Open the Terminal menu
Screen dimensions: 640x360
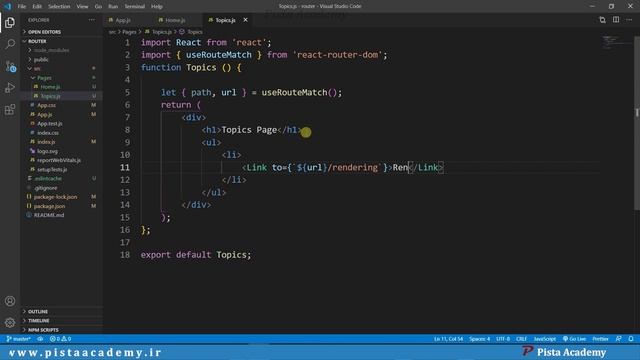tap(135, 7)
